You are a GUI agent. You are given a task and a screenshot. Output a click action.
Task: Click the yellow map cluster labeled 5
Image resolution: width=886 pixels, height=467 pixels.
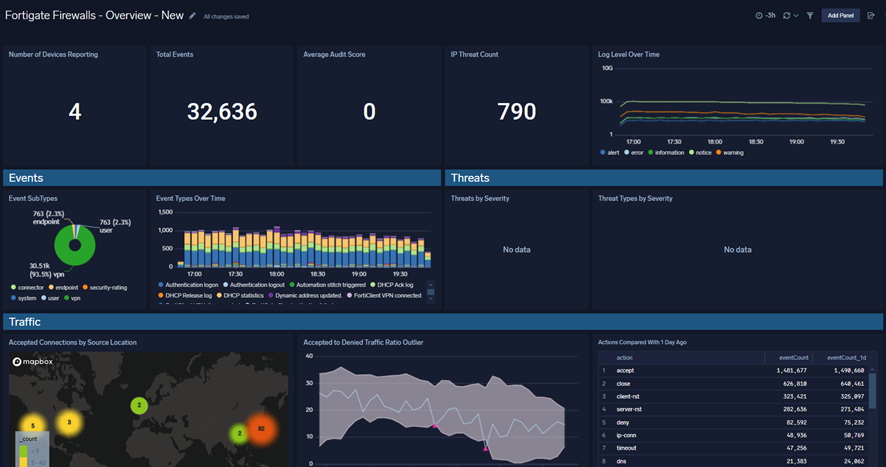(33, 426)
